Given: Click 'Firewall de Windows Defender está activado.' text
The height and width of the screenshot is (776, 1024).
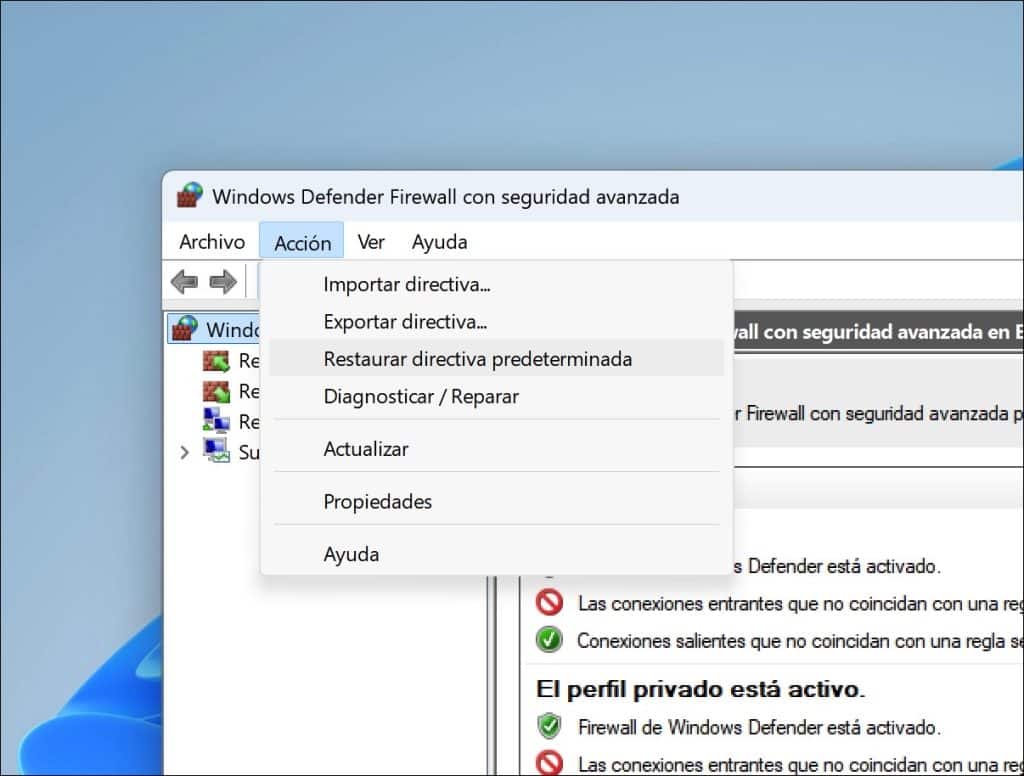Looking at the screenshot, I should pos(759,727).
